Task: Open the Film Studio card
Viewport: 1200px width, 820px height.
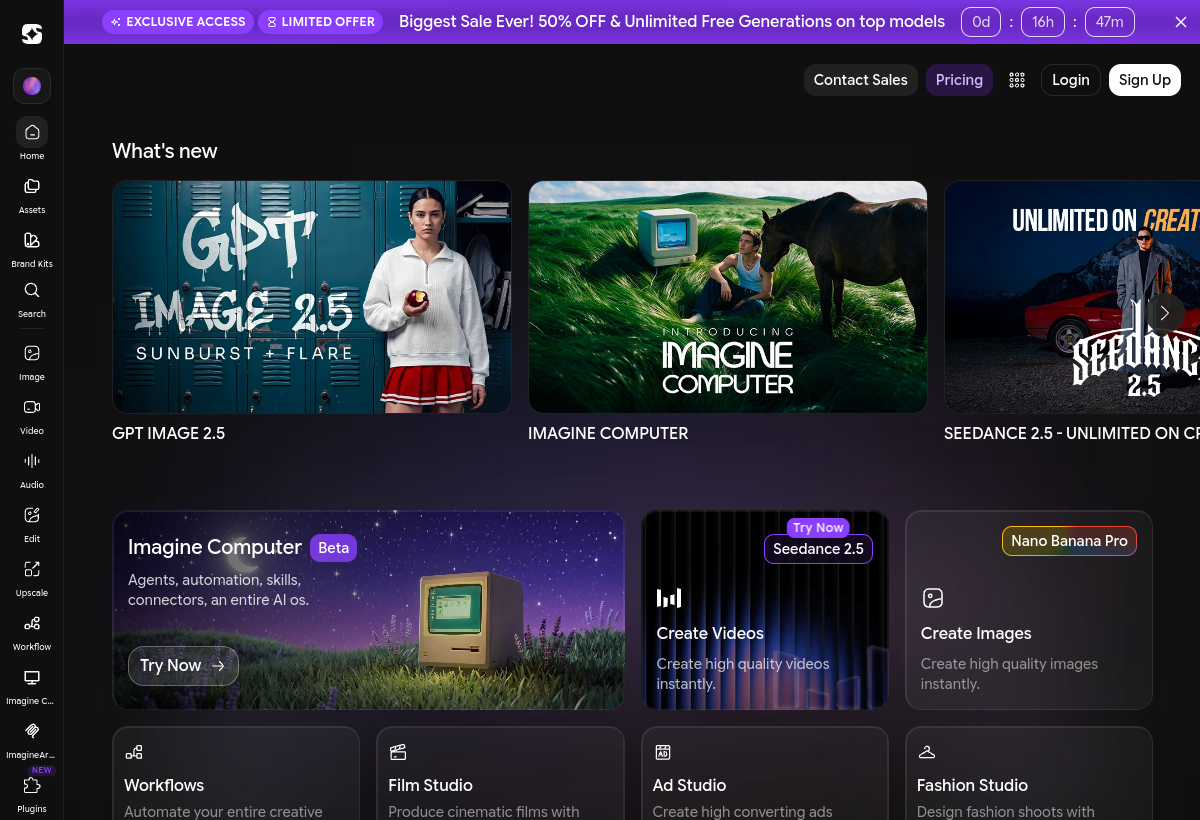Action: (500, 773)
